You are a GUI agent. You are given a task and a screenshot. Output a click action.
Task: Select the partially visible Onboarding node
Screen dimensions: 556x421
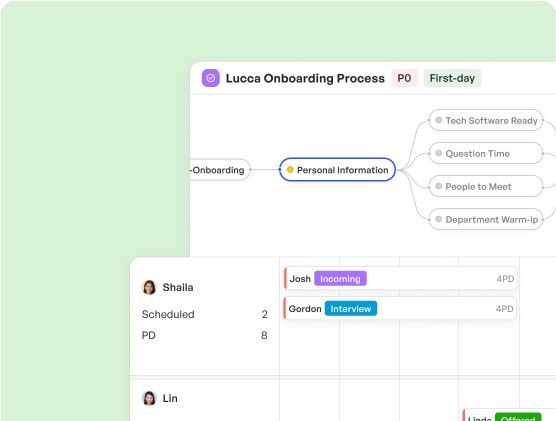tap(220, 170)
